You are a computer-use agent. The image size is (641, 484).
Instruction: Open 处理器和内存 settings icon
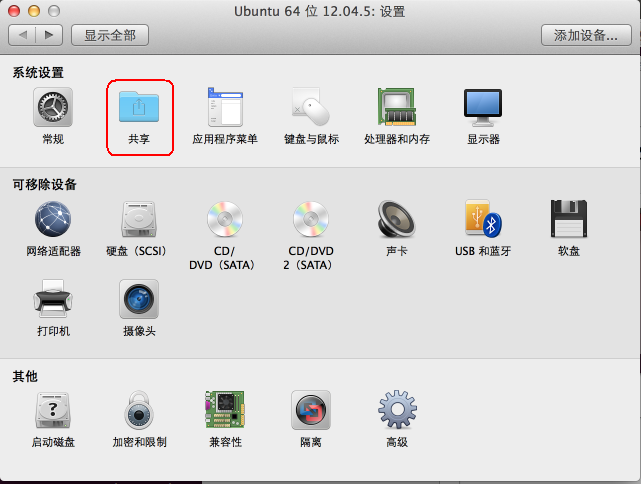pyautogui.click(x=397, y=107)
